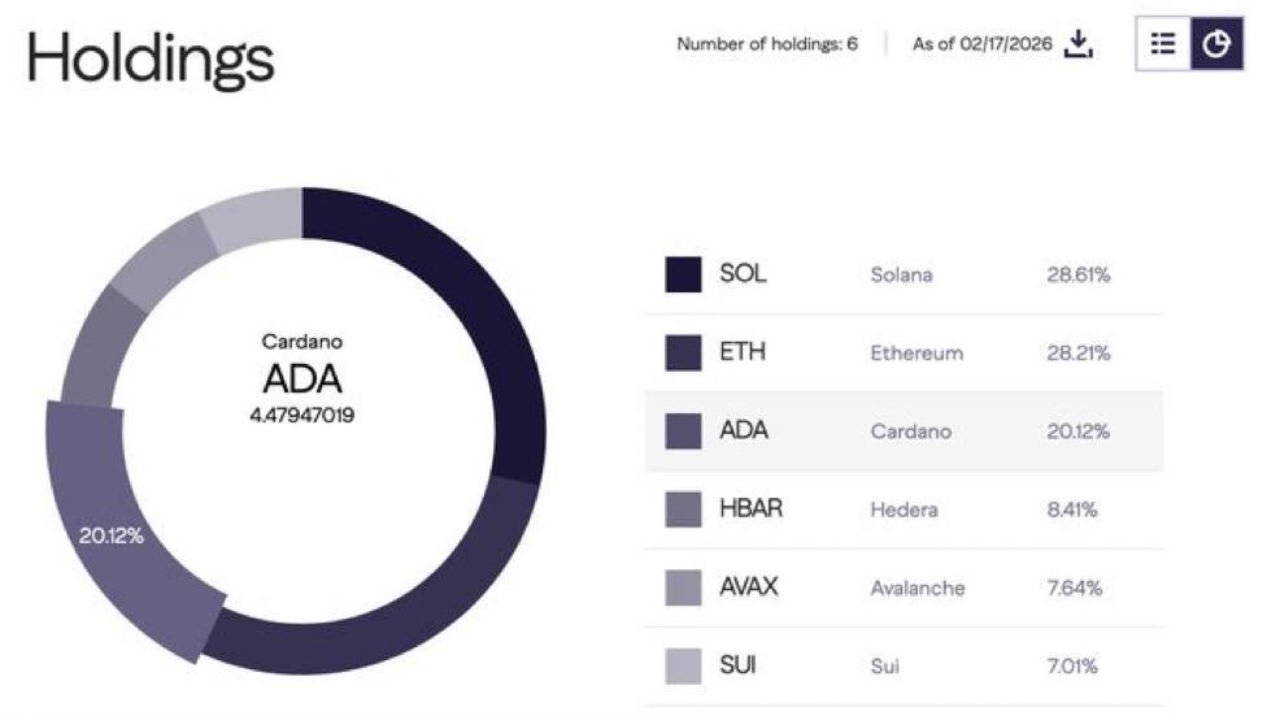Viewport: 1280px width, 720px height.
Task: Click the SUI color swatch
Action: point(683,665)
